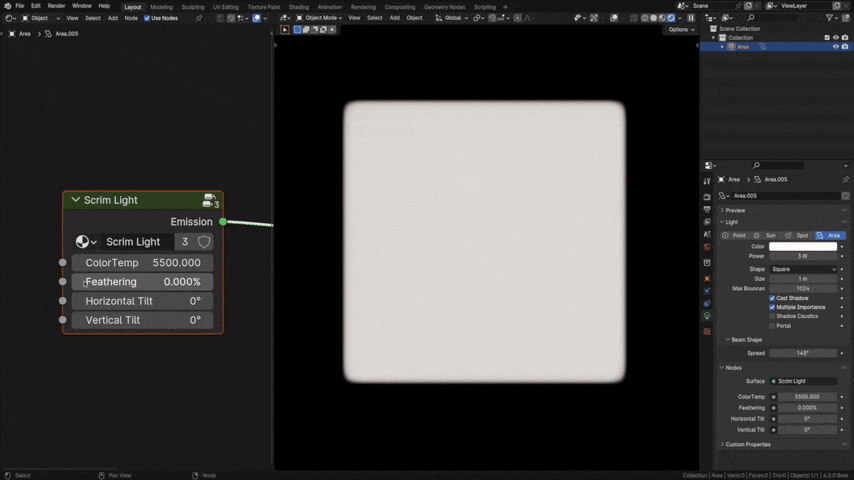
Task: Open the Object properties tab
Action: coord(707,278)
